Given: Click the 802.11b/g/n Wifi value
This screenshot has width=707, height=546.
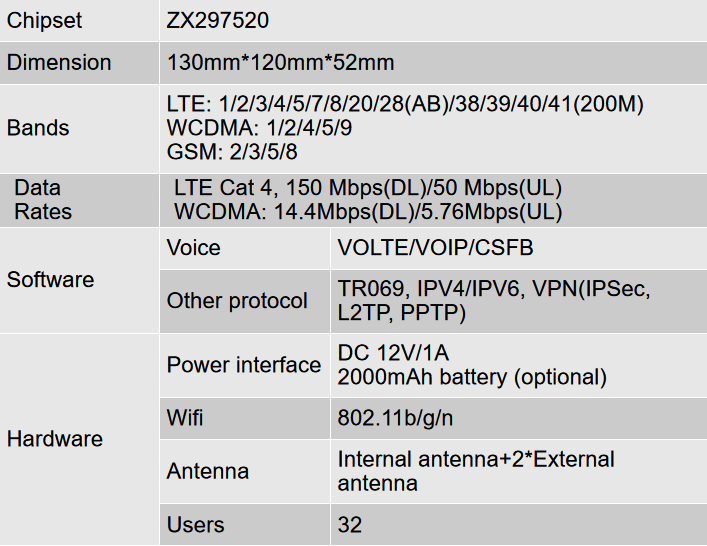Looking at the screenshot, I should 395,418.
